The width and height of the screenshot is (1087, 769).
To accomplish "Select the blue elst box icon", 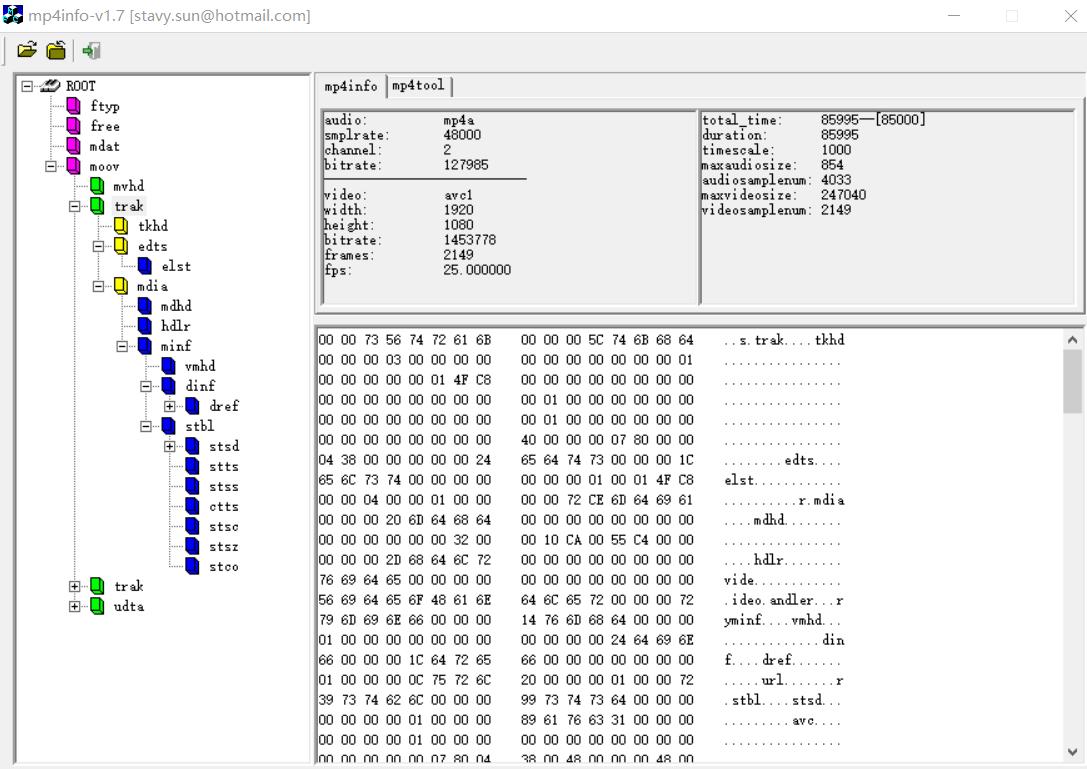I will click(x=145, y=266).
